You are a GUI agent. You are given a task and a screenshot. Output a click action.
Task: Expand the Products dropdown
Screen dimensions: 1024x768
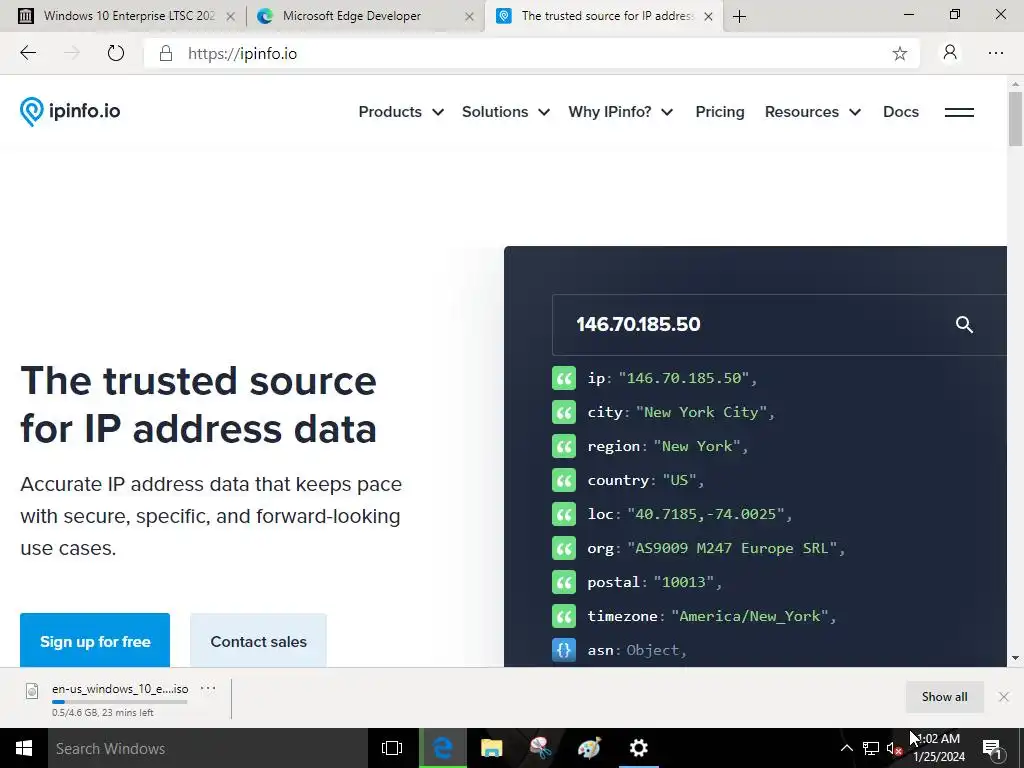click(x=401, y=112)
